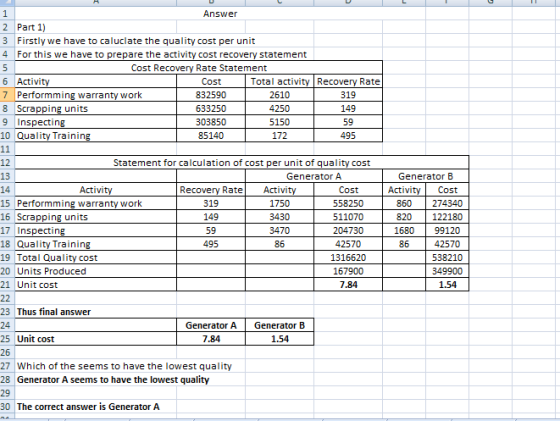Click cost value 303850
Image resolution: width=560 pixels, height=421 pixels.
pyautogui.click(x=211, y=122)
